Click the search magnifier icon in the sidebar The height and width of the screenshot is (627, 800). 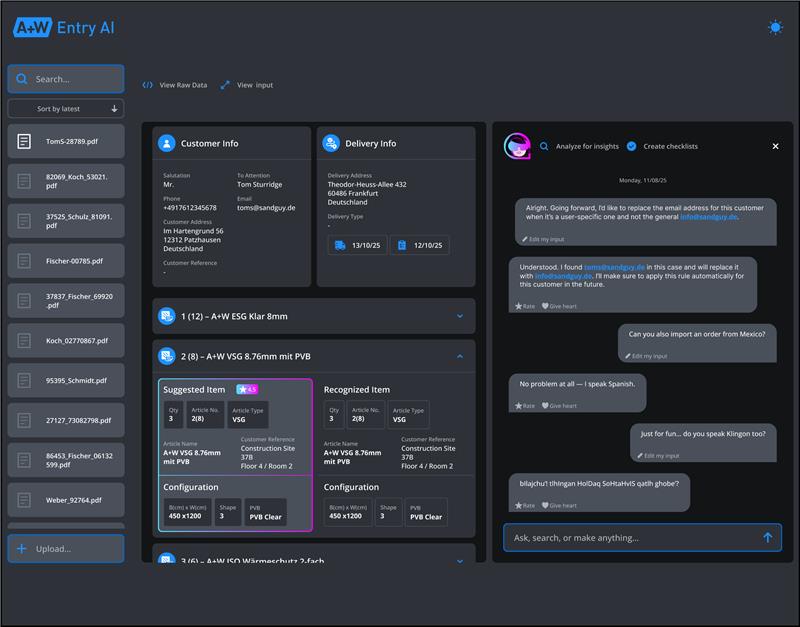(x=22, y=78)
